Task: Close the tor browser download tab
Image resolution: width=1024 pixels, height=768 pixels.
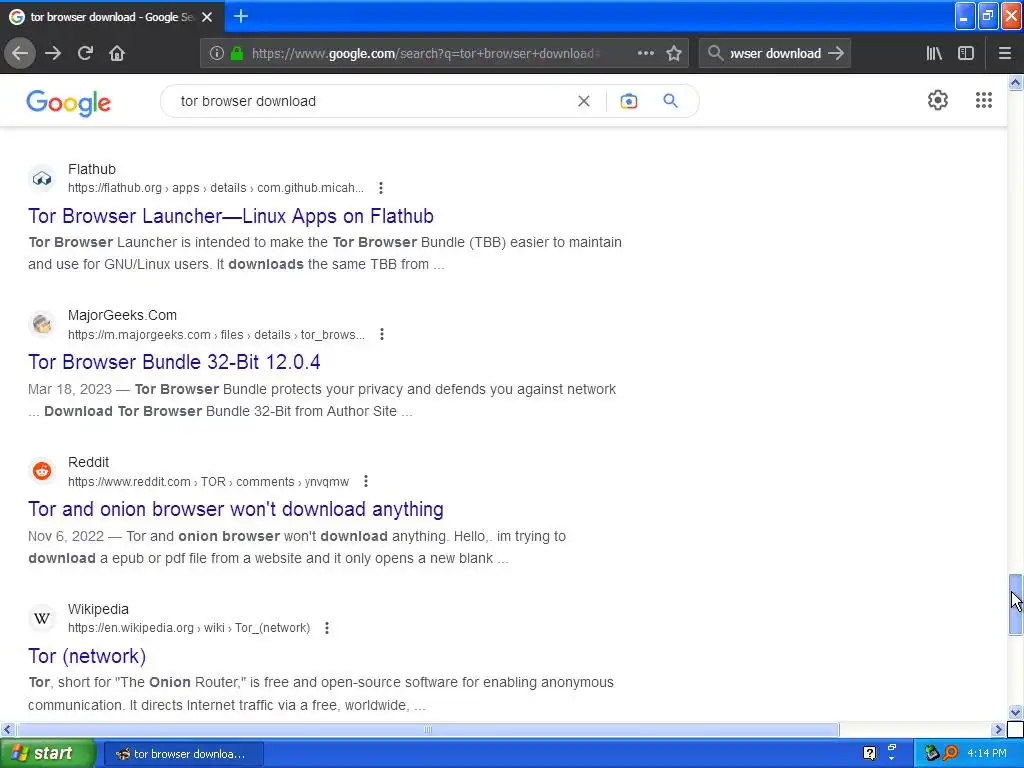Action: pyautogui.click(x=207, y=17)
